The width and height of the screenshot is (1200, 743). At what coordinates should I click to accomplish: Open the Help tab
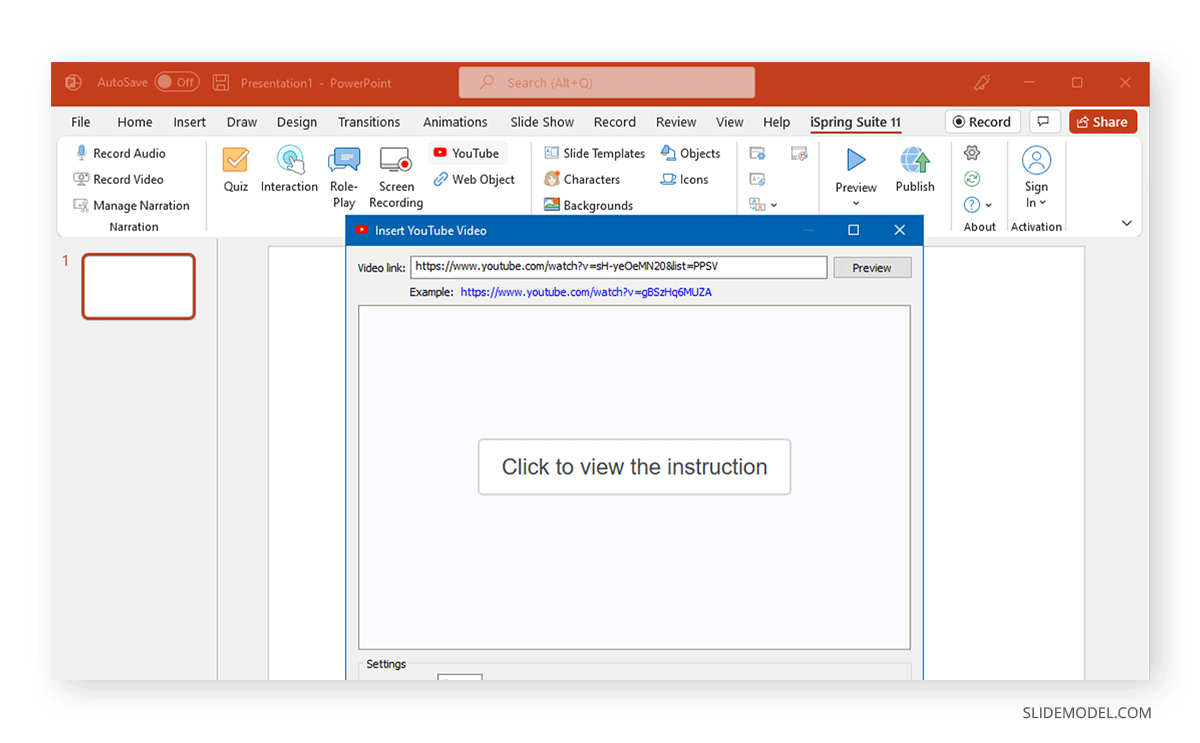(x=777, y=122)
